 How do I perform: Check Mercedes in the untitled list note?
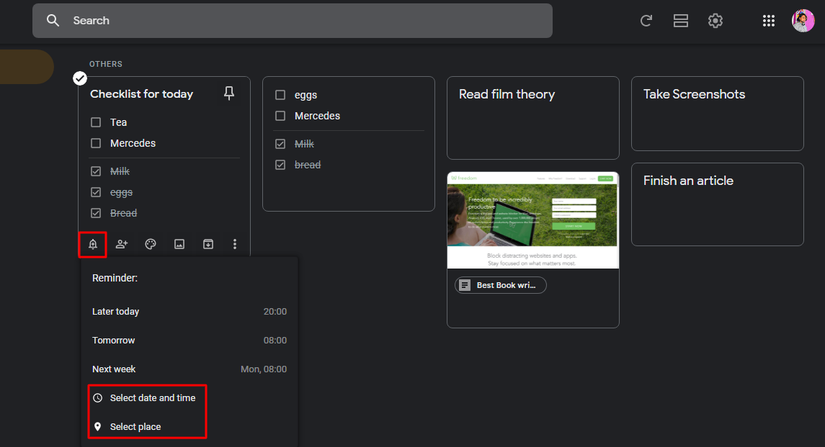(x=280, y=116)
